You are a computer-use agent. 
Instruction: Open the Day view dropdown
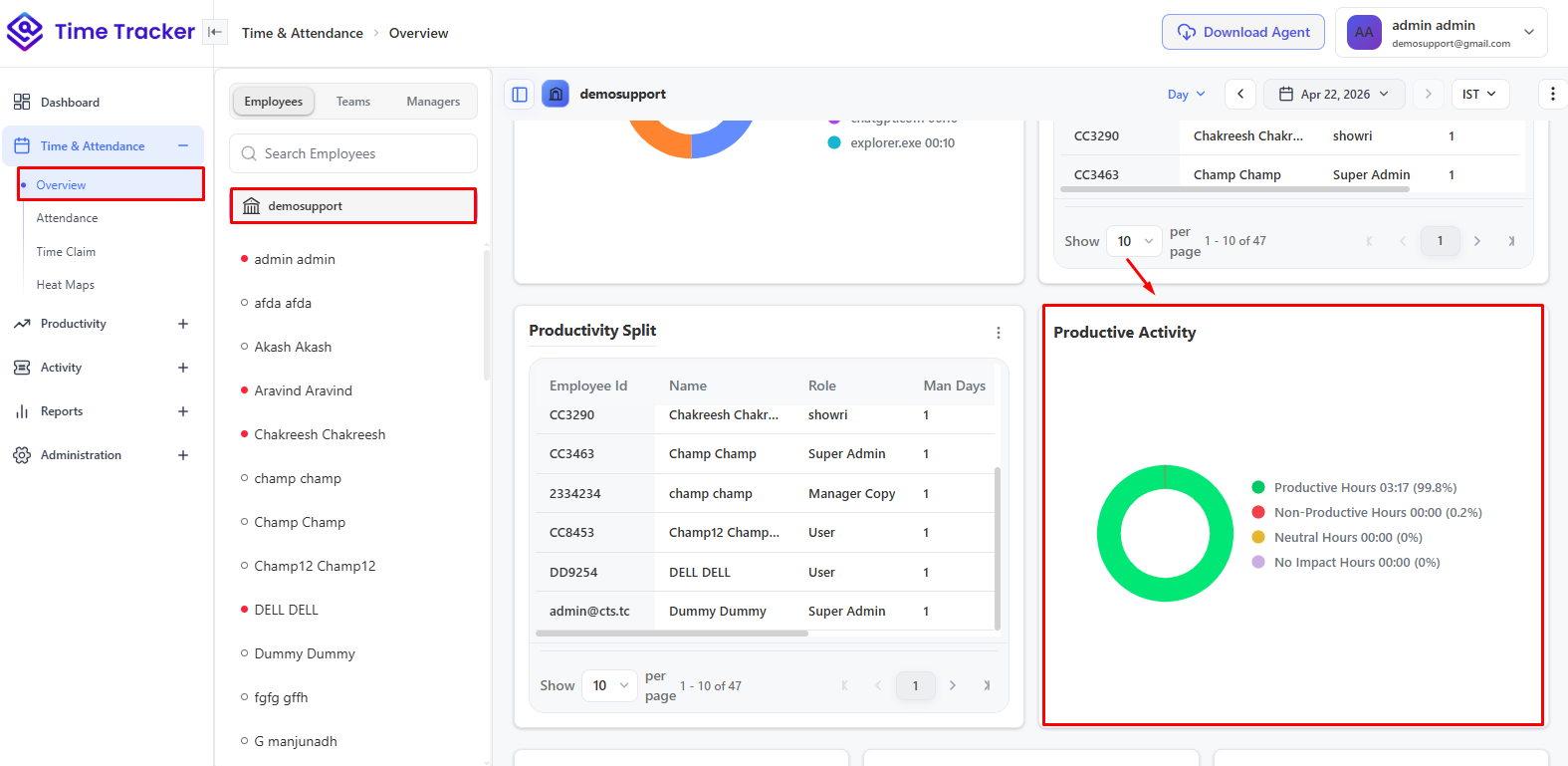1186,94
